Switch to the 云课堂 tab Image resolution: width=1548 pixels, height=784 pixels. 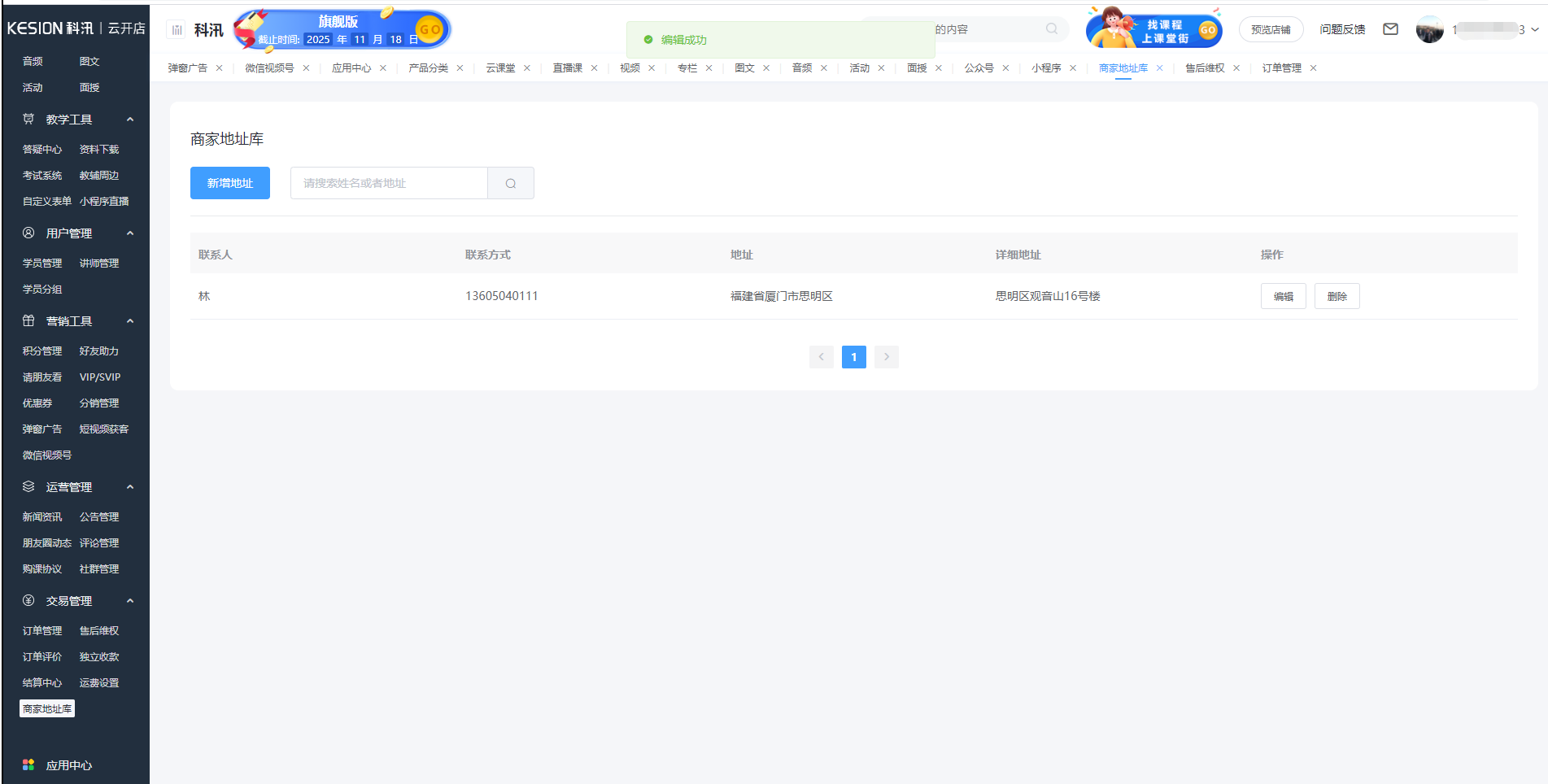point(501,68)
